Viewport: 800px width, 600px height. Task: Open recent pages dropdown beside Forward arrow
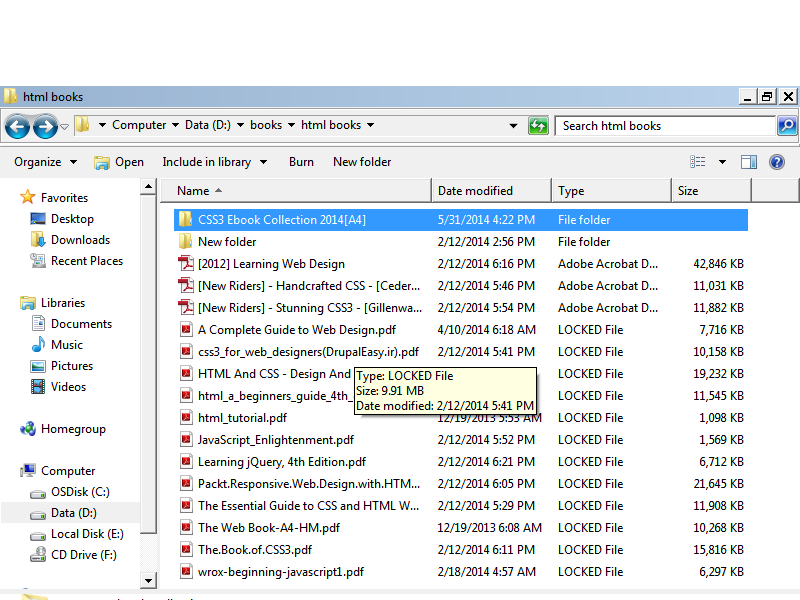[x=64, y=127]
